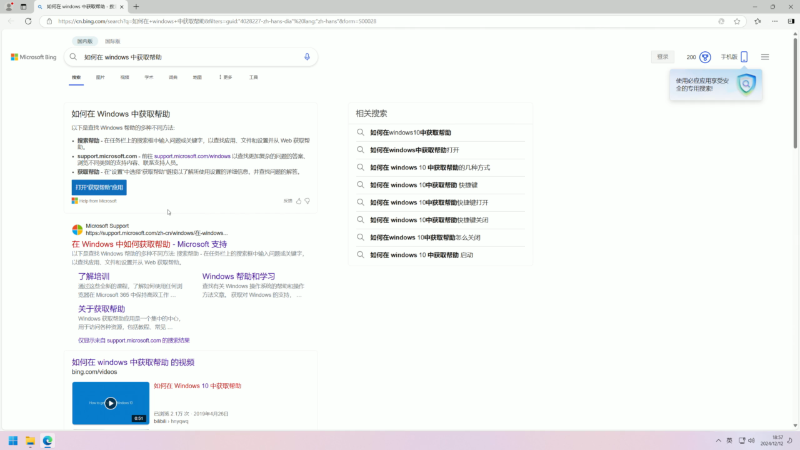Screen dimensions: 800x450
Task: Open the 如何在 windows 中获取帮助 的视频 heading
Action: click(x=133, y=362)
